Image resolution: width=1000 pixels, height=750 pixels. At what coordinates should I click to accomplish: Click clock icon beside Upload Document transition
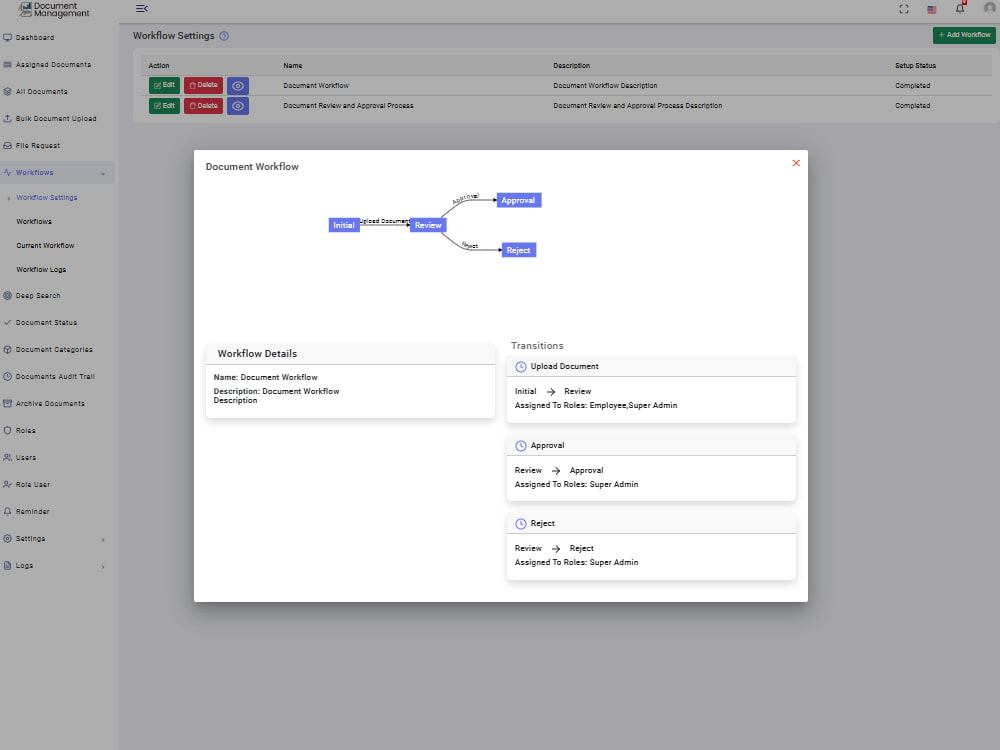tap(520, 367)
